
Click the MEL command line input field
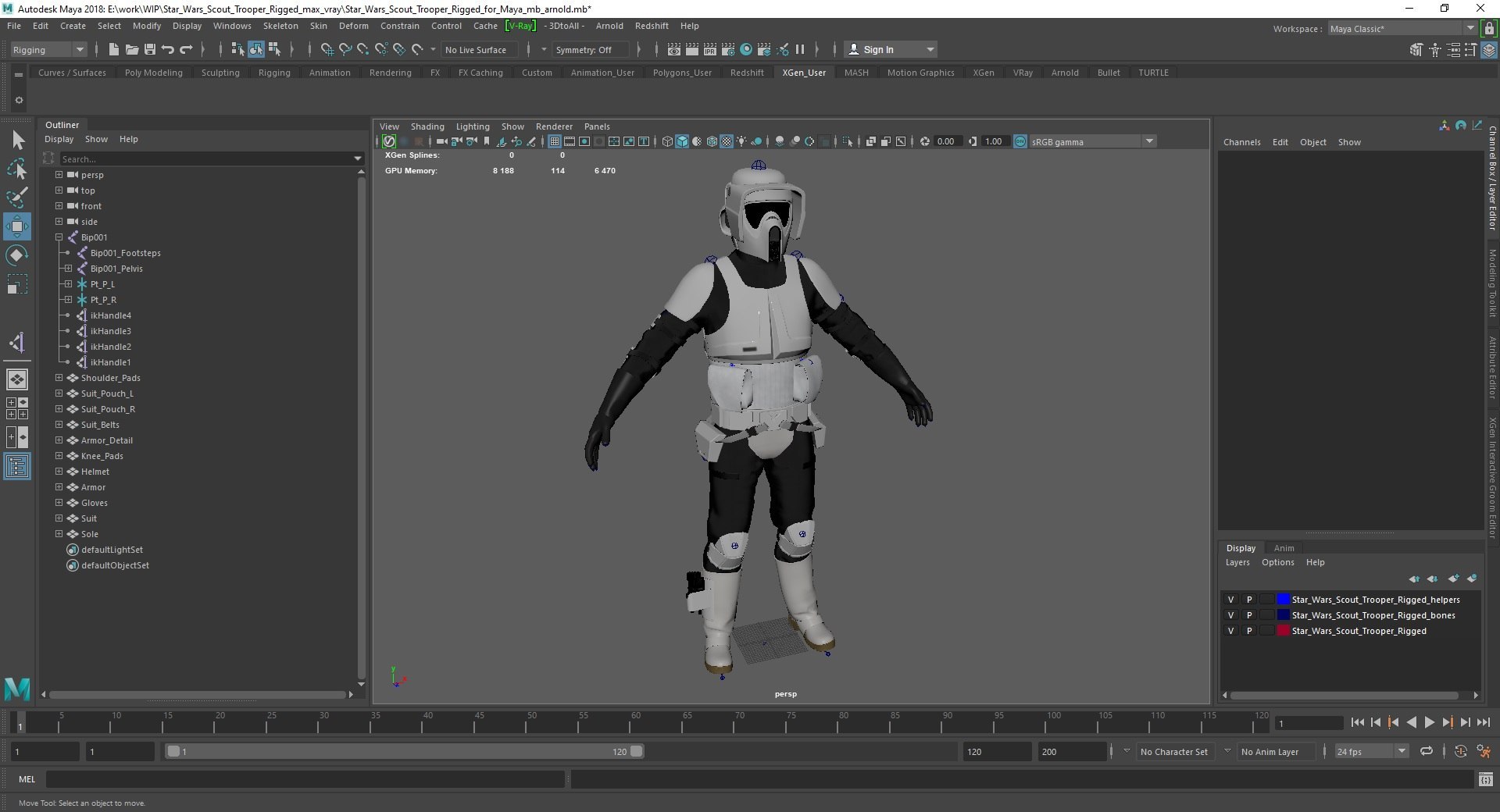pyautogui.click(x=305, y=779)
